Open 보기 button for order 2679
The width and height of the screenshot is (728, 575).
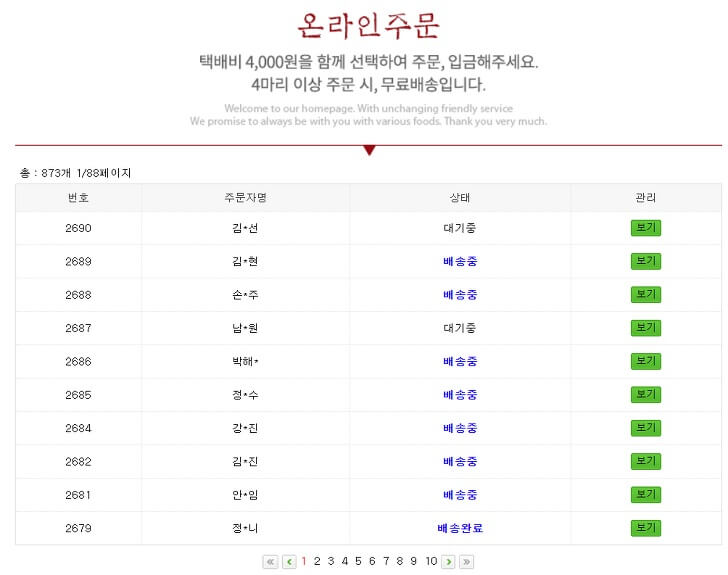[x=645, y=528]
